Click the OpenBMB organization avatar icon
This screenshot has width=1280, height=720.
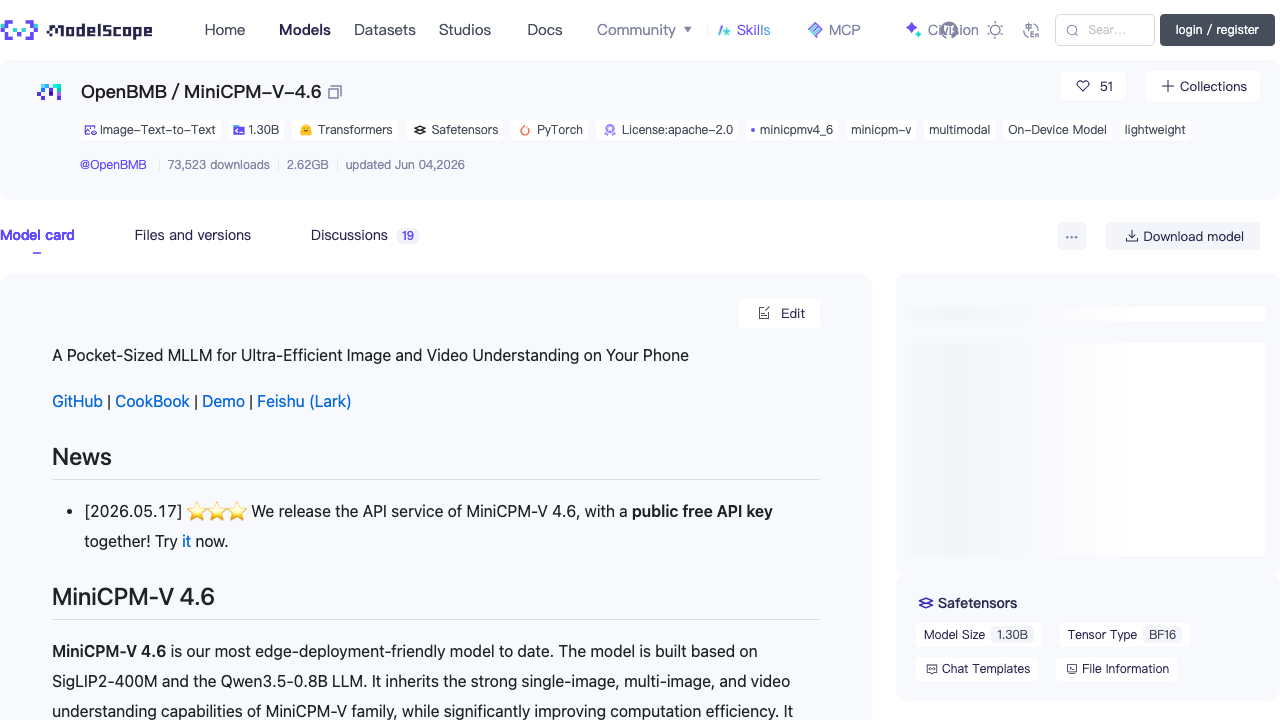[49, 92]
